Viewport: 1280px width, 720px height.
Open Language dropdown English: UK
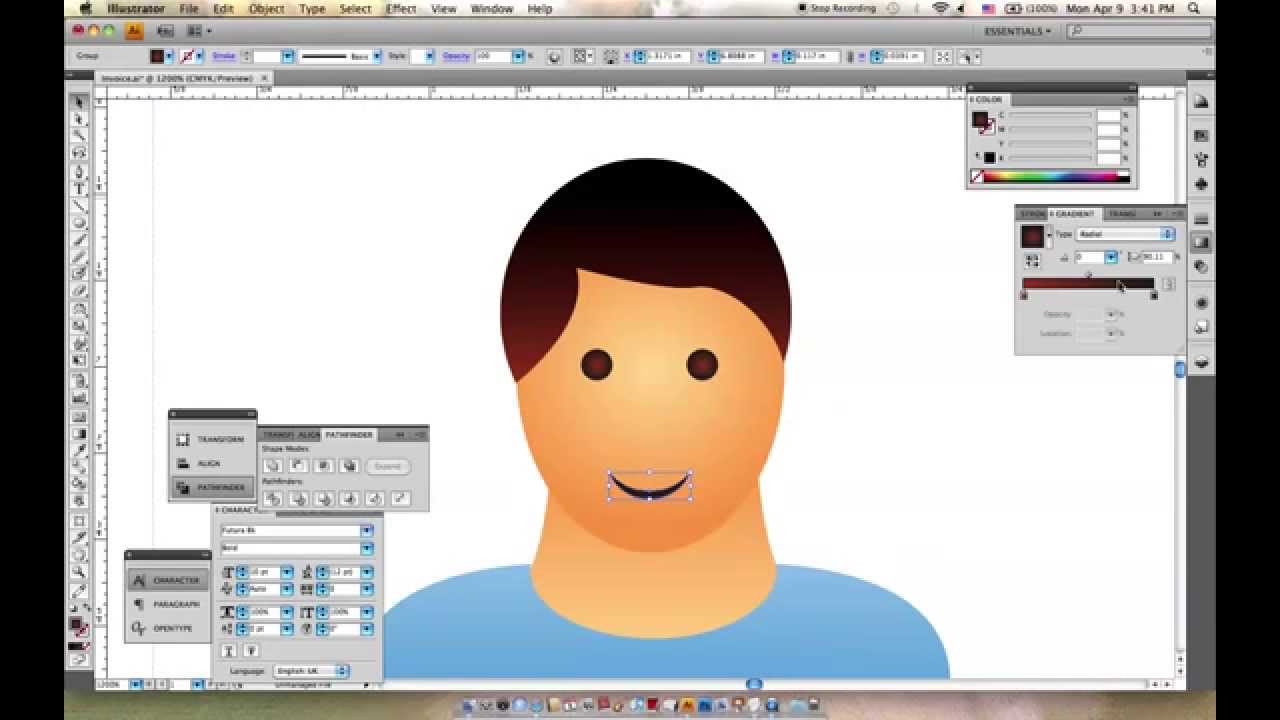[x=311, y=671]
